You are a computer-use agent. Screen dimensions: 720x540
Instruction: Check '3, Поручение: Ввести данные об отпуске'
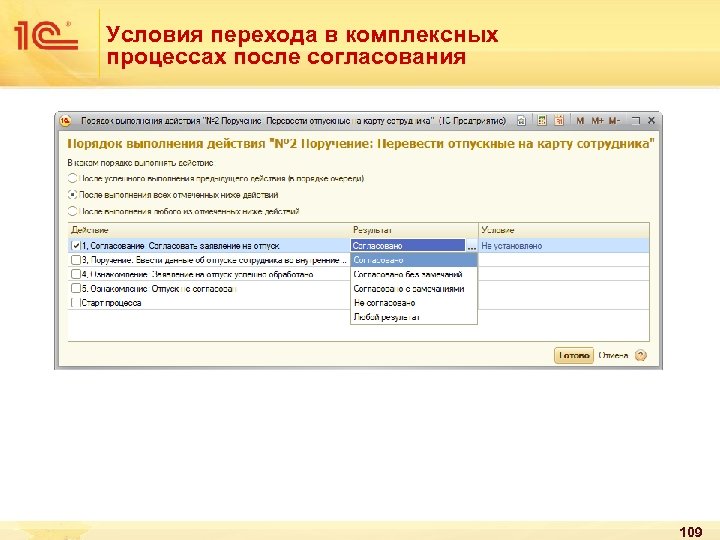(x=76, y=260)
